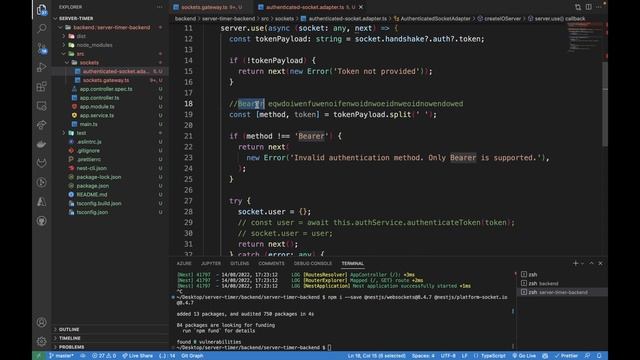Image resolution: width=640 pixels, height=360 pixels.
Task: Open the Extensions view
Action: [x=42, y=87]
